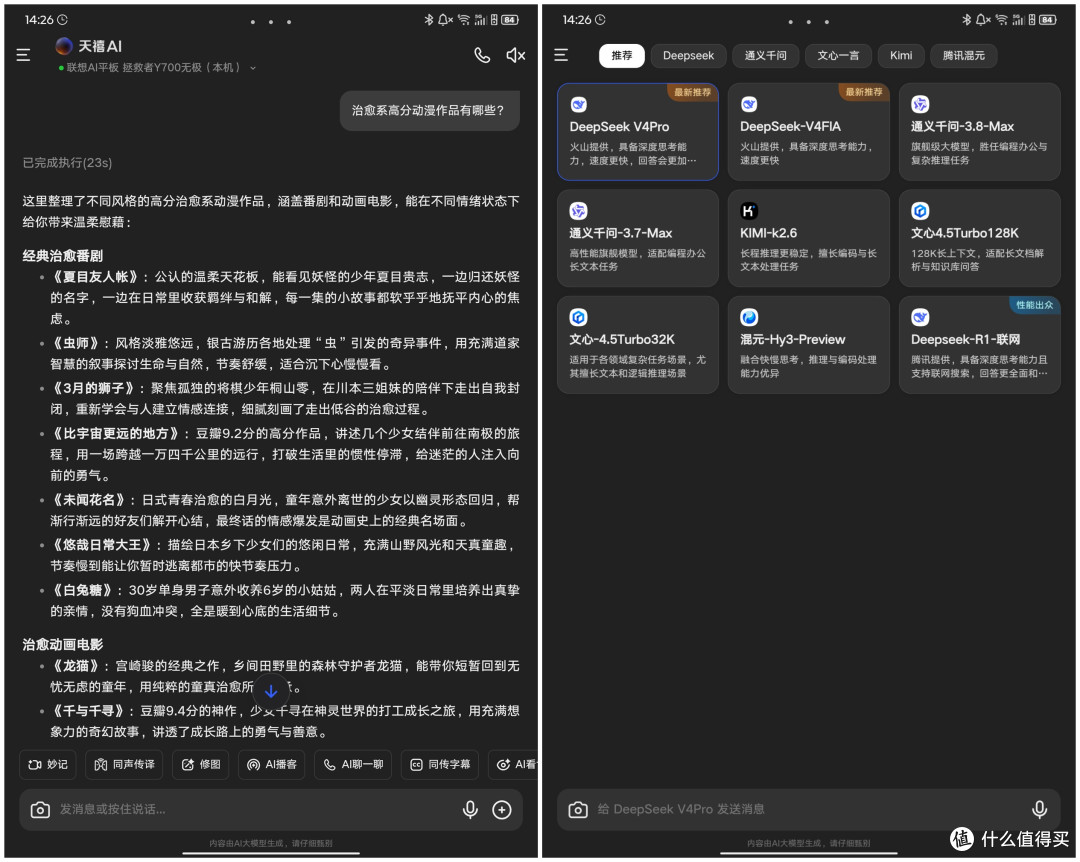Open the 妙记 shortcut
1080x862 pixels.
(48, 764)
